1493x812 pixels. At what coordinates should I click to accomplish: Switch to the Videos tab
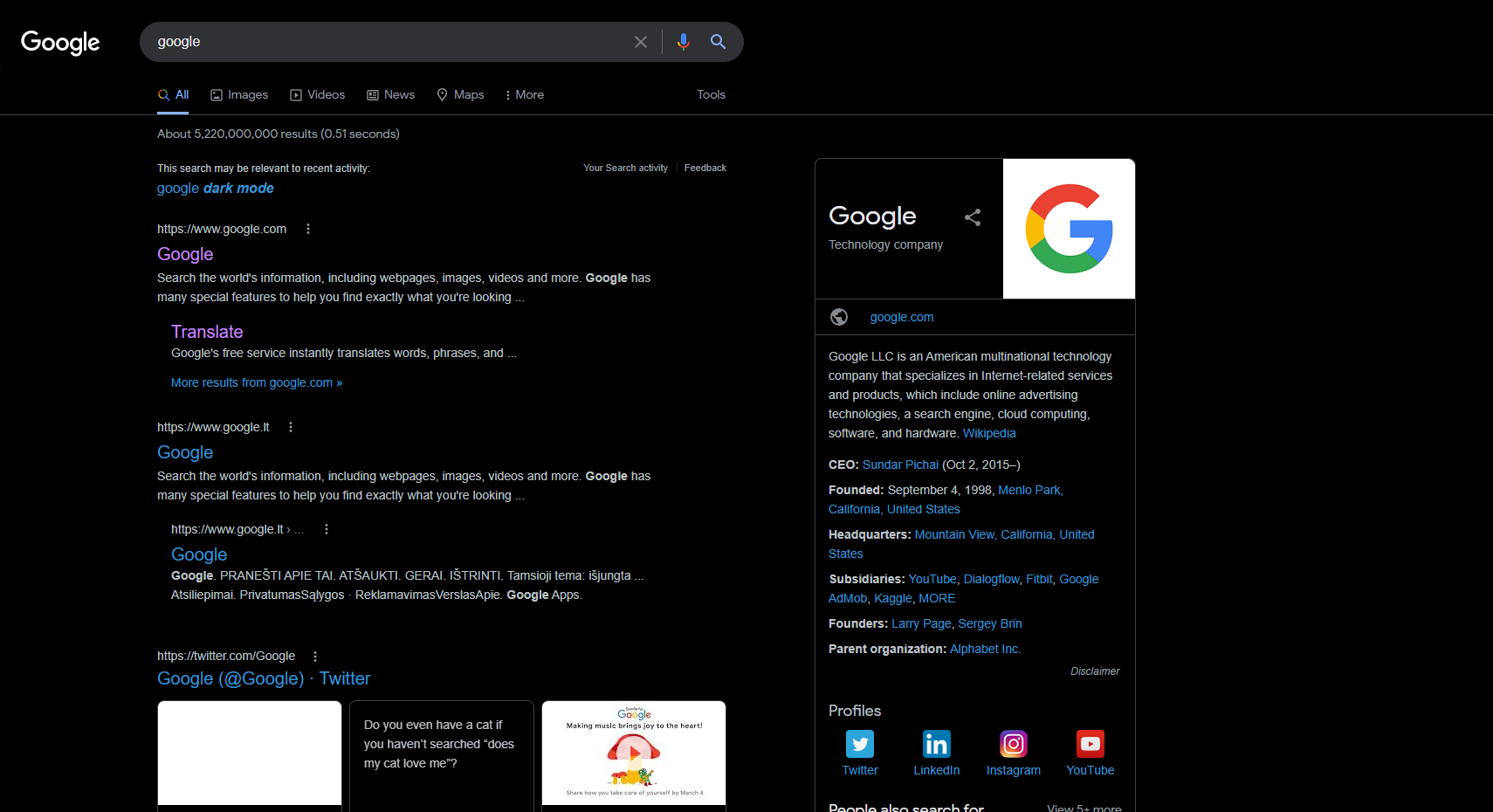tap(318, 94)
